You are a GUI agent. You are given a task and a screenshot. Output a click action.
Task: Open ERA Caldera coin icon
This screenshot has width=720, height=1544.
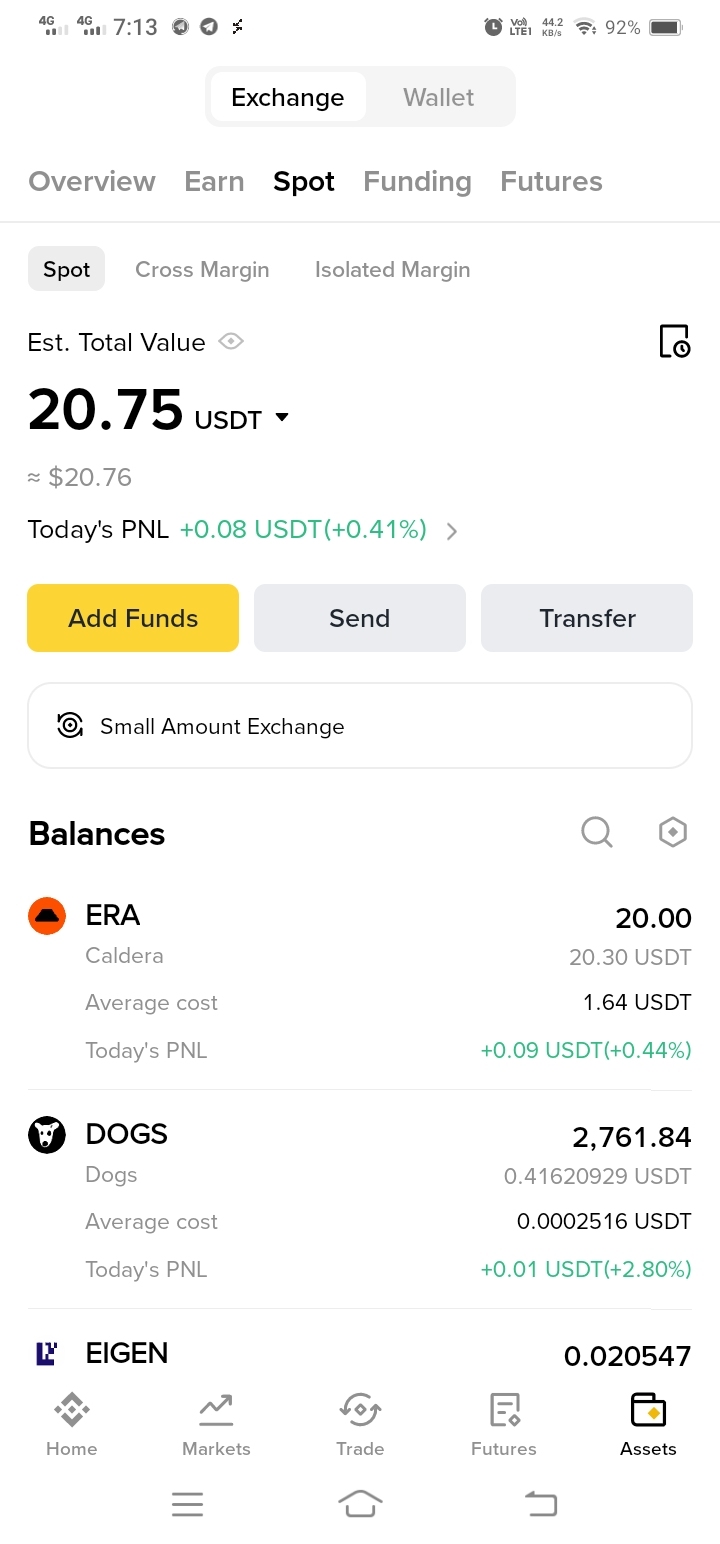pyautogui.click(x=47, y=916)
